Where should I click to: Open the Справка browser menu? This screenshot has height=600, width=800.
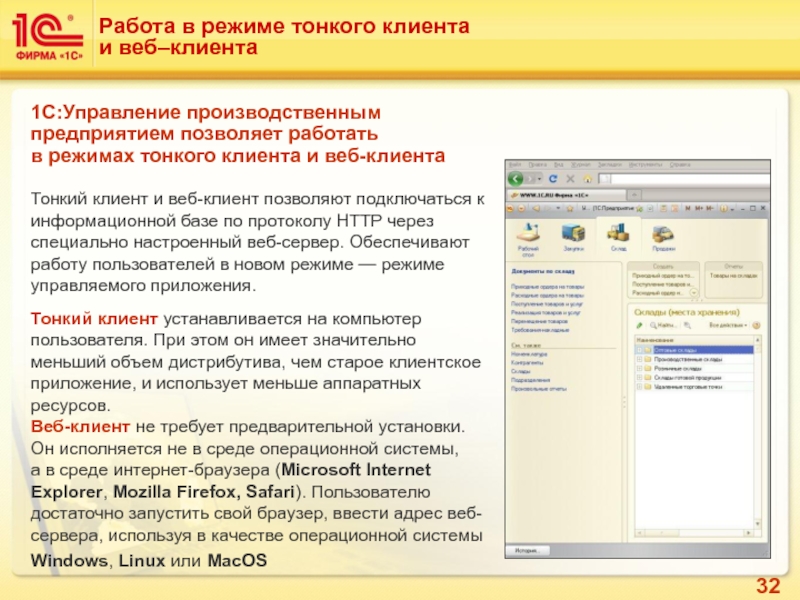click(680, 165)
